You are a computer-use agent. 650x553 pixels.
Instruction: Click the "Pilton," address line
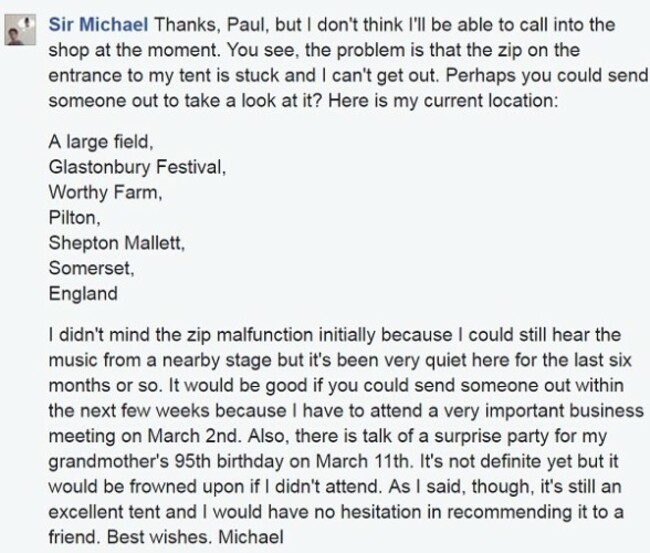pos(74,218)
